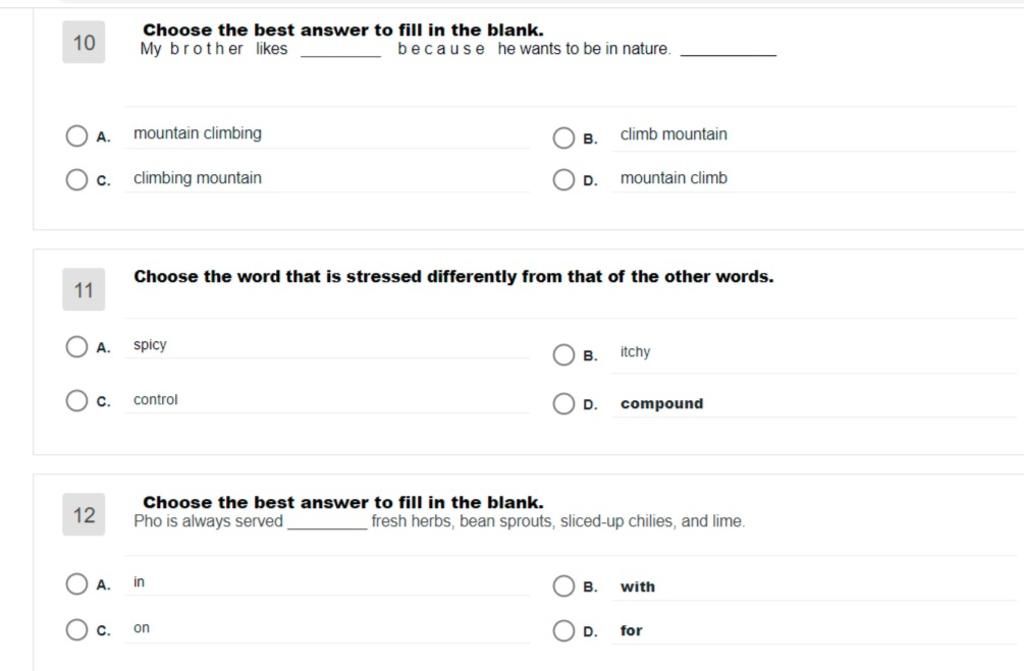Click question number 10 badge

click(84, 42)
